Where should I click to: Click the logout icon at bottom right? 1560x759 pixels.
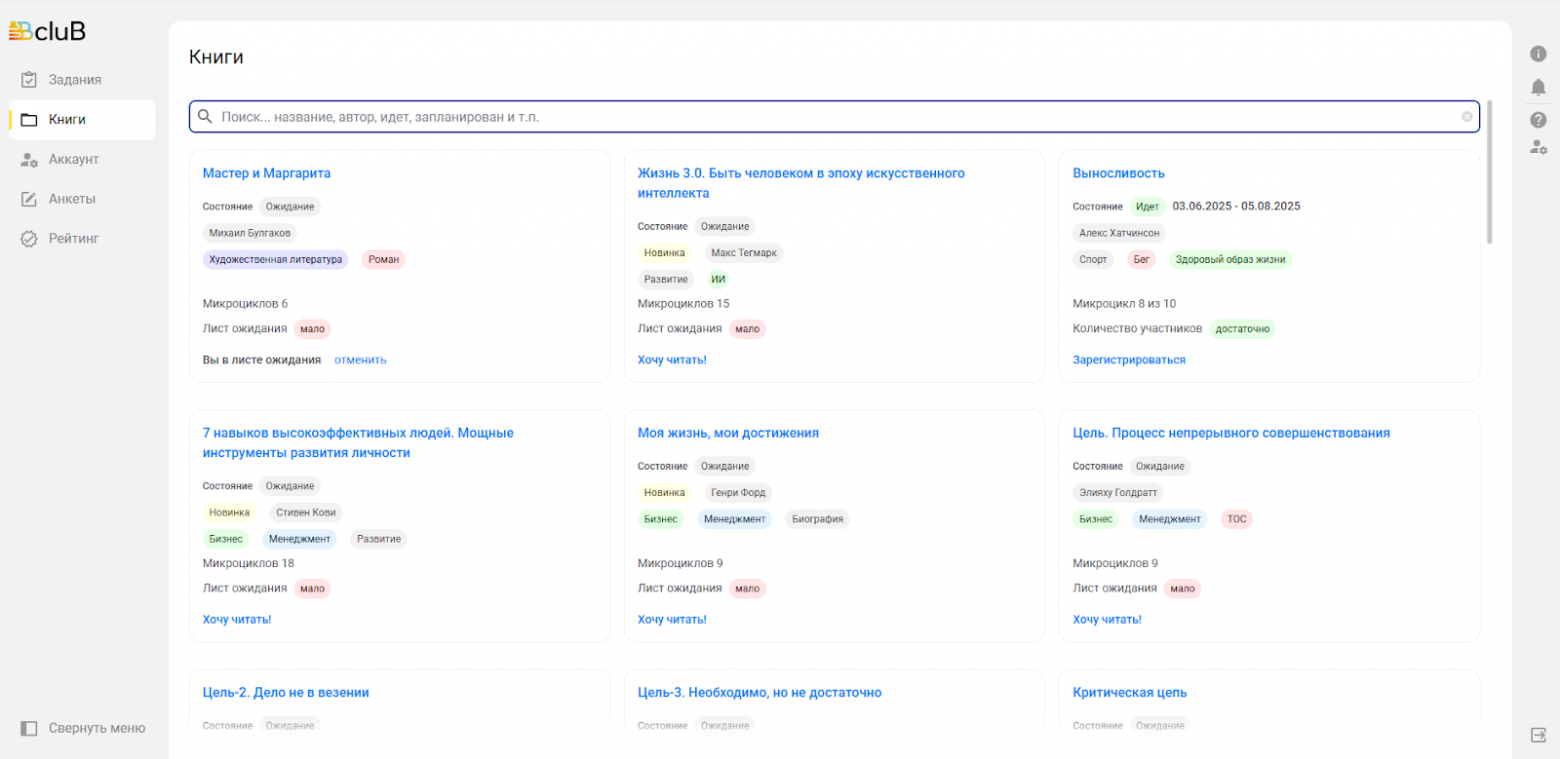[1538, 735]
